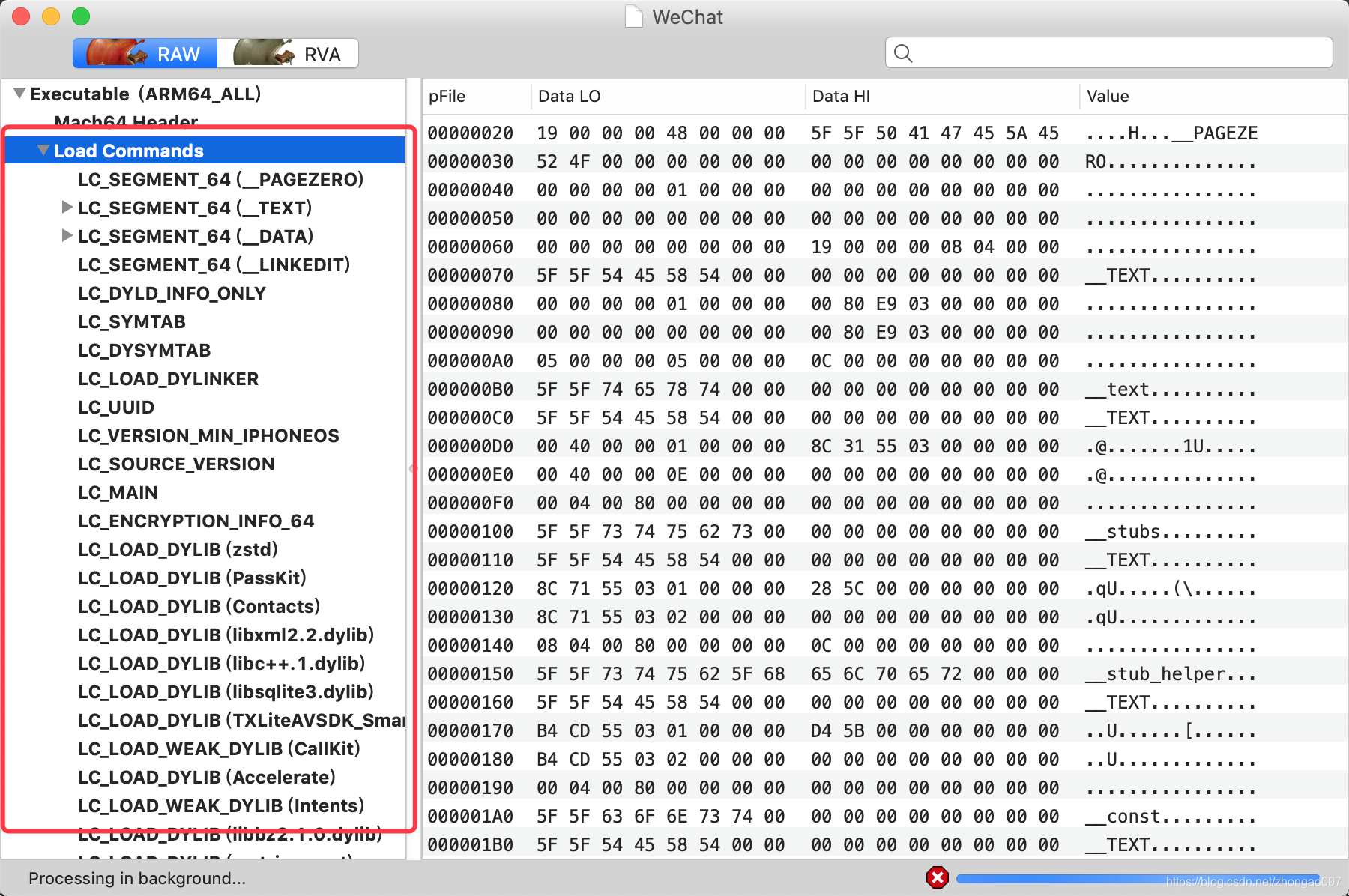Switch to RAW address mode

(145, 54)
